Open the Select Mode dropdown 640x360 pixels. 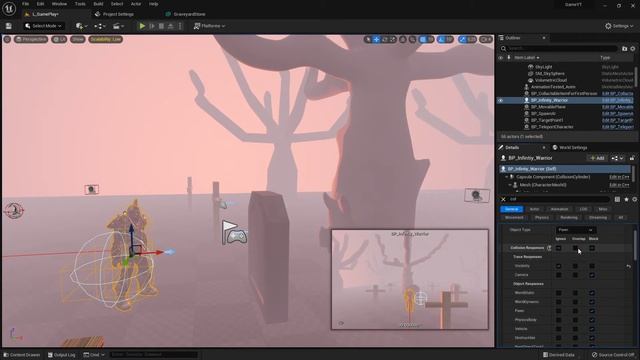[43, 26]
